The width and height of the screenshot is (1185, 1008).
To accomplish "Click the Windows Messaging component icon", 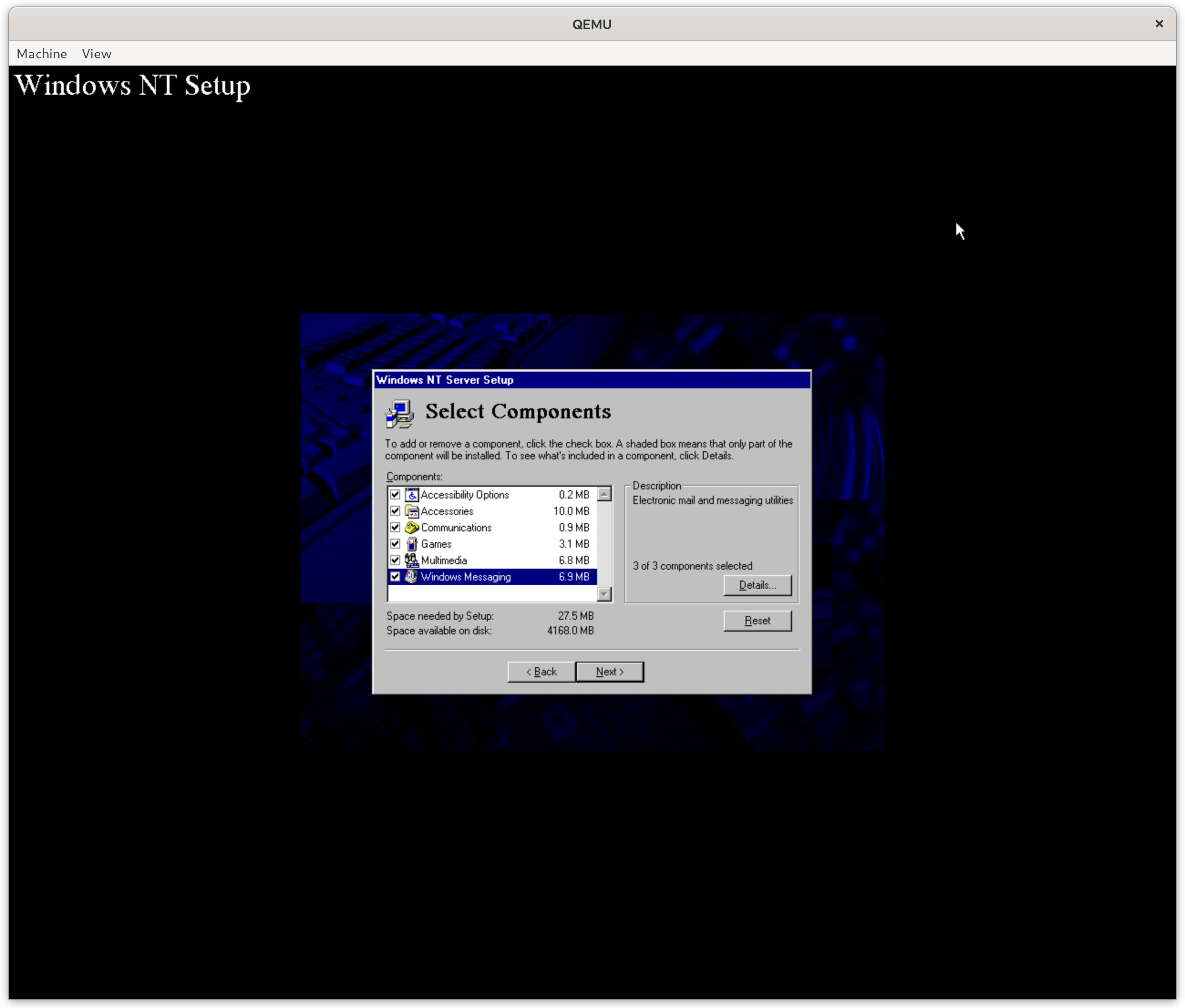I will point(412,576).
